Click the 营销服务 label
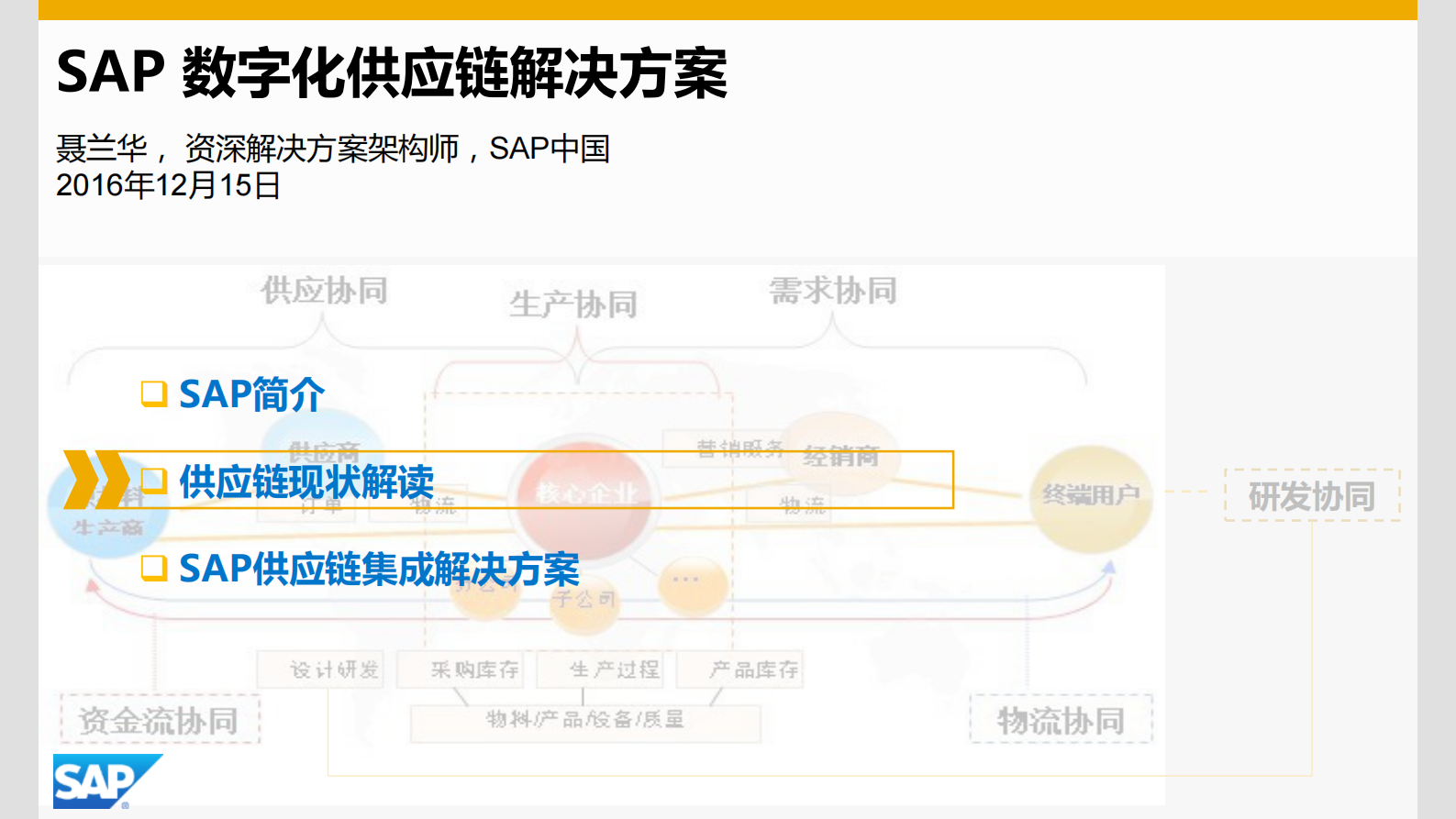The image size is (1456, 819). [740, 448]
